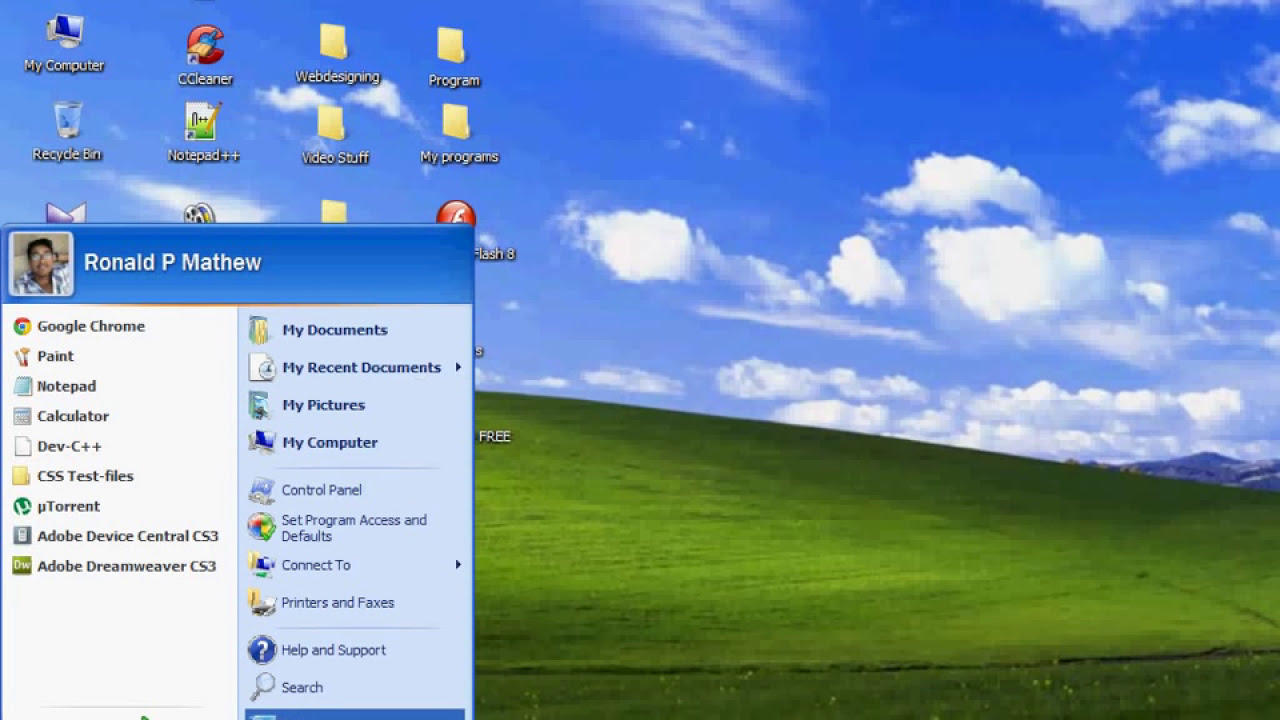Click the Control Panel icon
Image resolution: width=1280 pixels, height=720 pixels.
point(261,490)
